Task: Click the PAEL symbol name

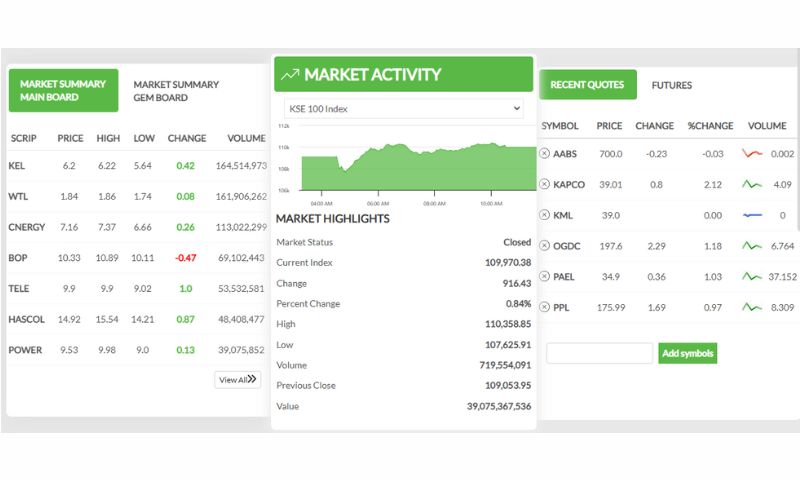Action: (x=564, y=276)
